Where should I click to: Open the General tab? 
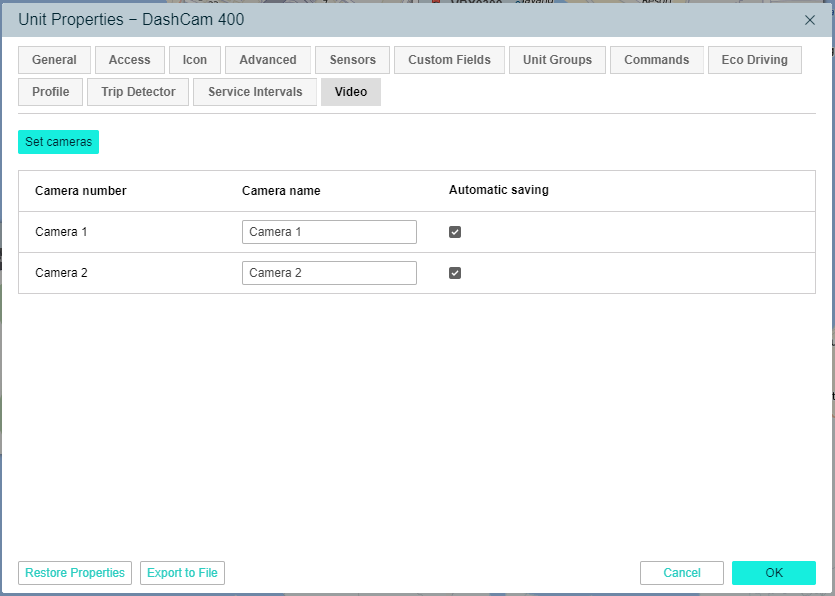click(54, 60)
